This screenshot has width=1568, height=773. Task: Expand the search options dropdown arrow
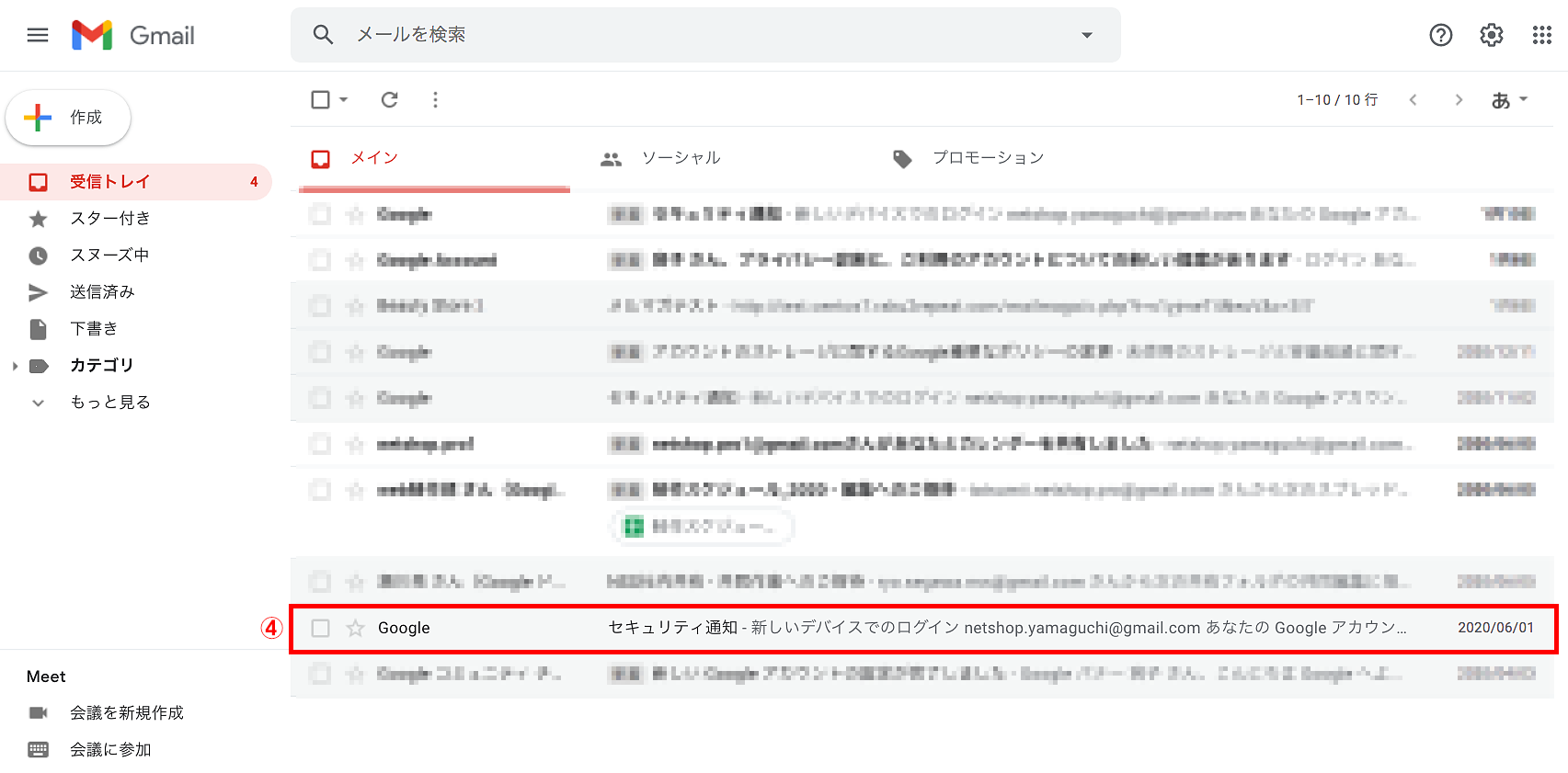[1086, 35]
